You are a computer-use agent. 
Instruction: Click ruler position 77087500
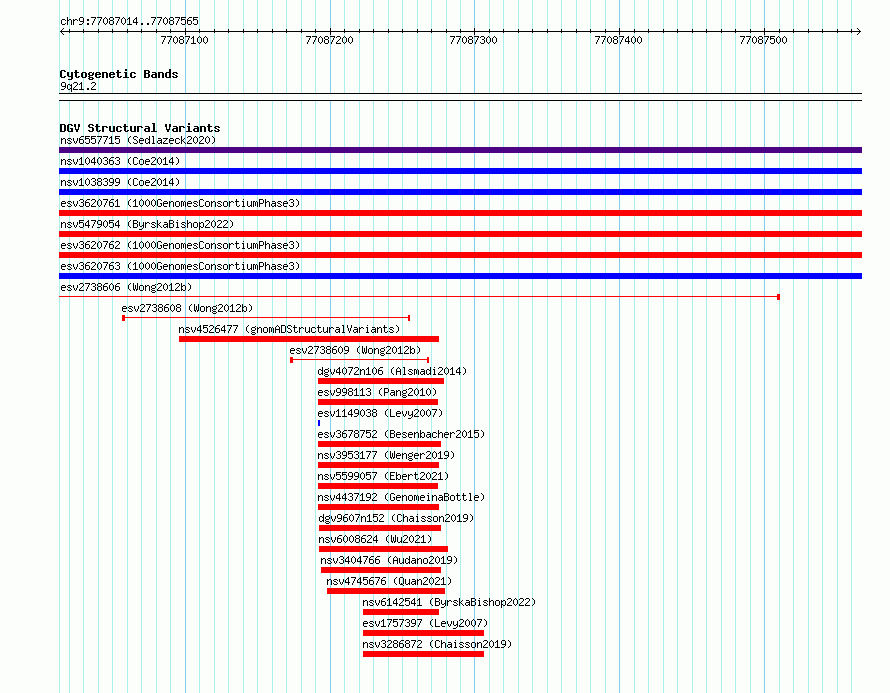[x=763, y=40]
